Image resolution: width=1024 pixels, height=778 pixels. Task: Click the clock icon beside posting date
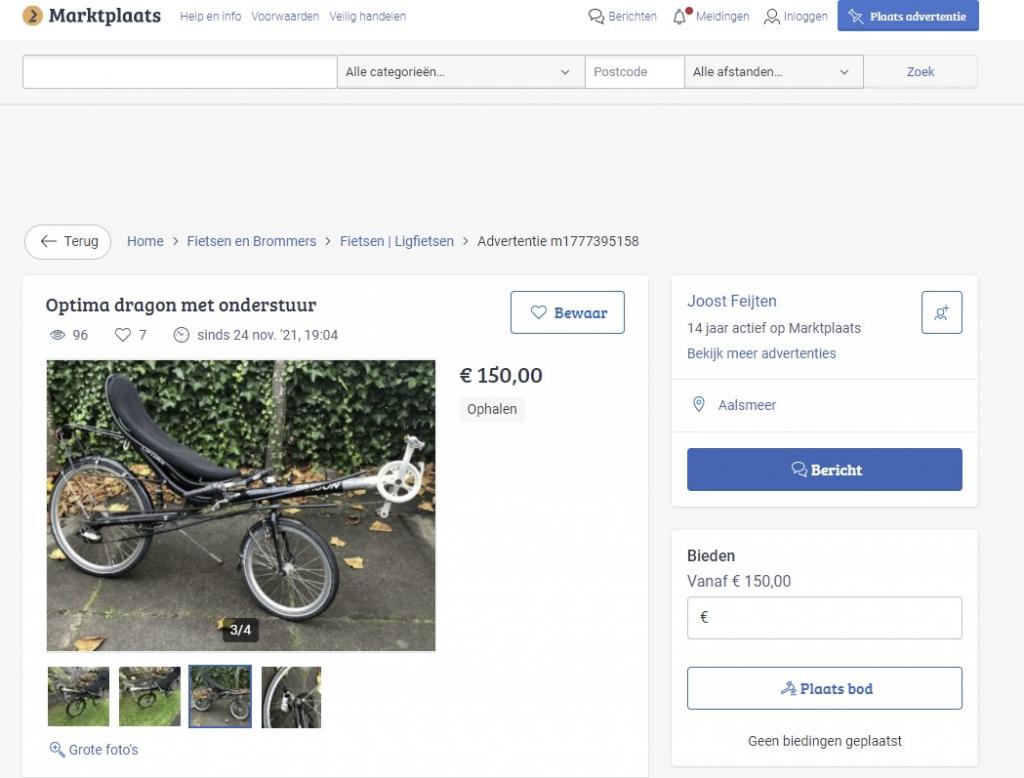pos(182,335)
